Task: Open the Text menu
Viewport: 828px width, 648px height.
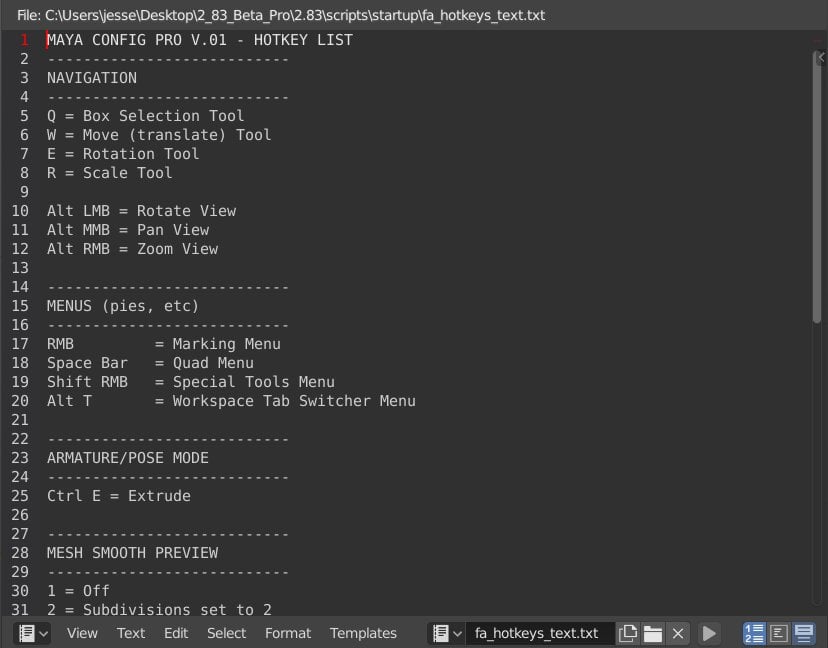Action: pyautogui.click(x=130, y=633)
